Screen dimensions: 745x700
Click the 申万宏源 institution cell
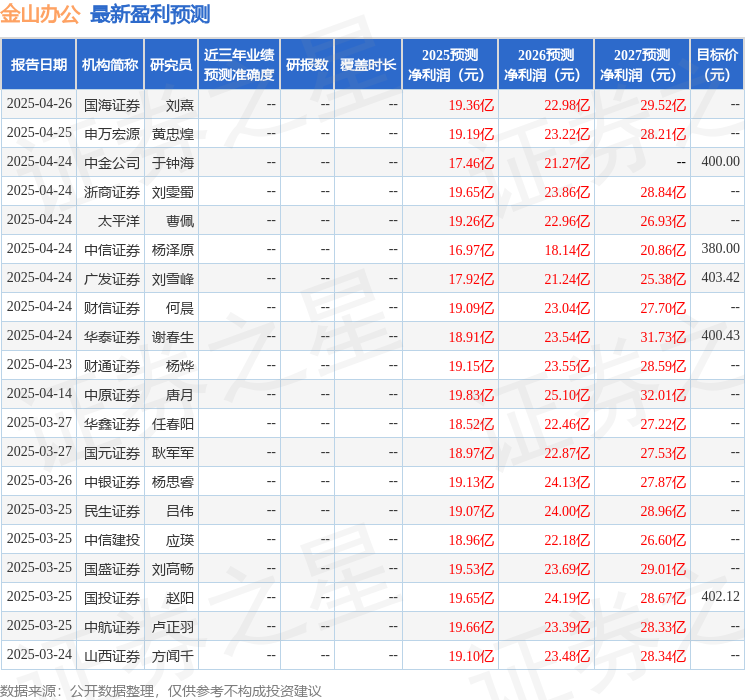tap(112, 134)
